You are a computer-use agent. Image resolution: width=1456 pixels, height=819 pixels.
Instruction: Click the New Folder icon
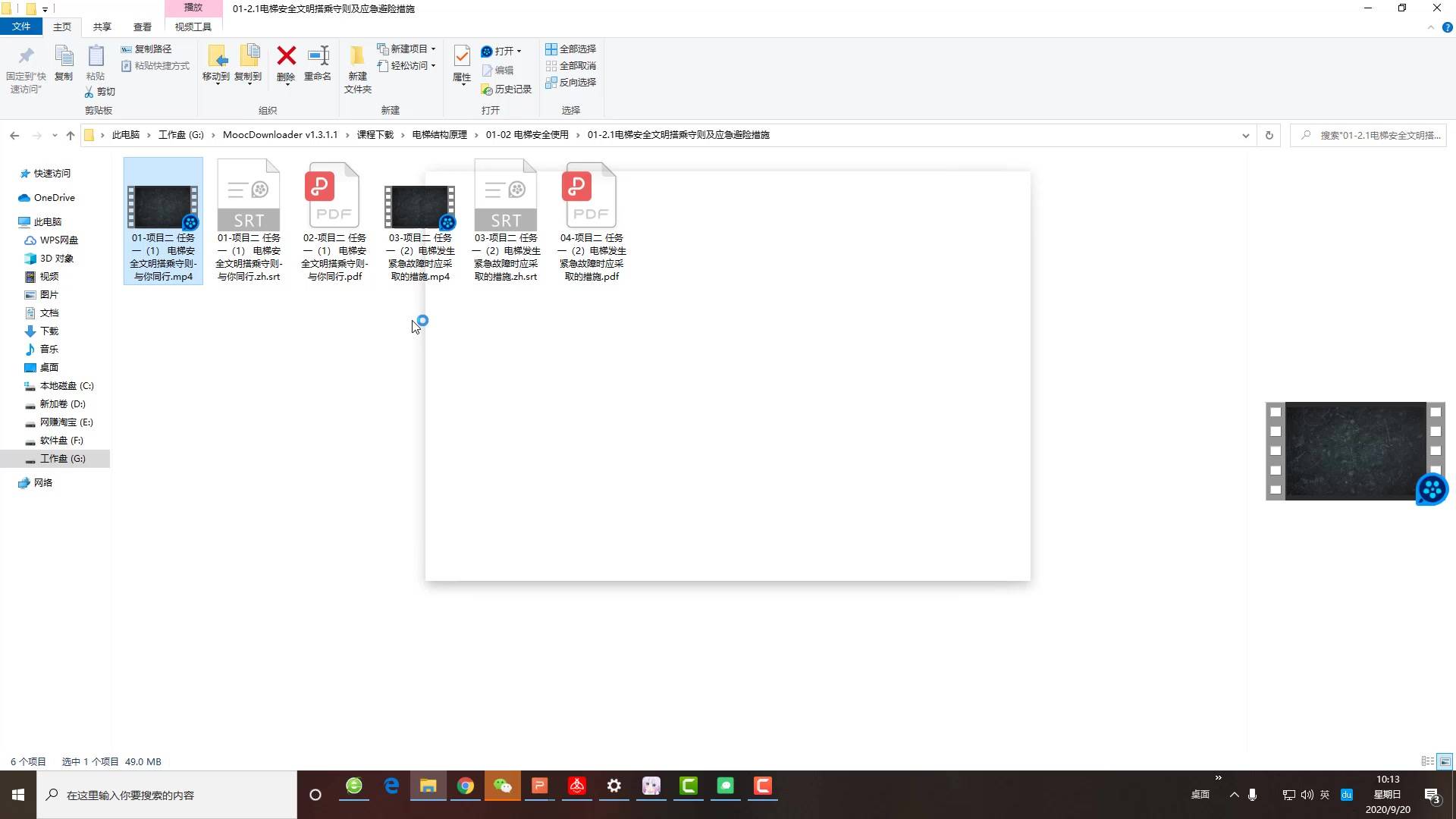(x=357, y=56)
